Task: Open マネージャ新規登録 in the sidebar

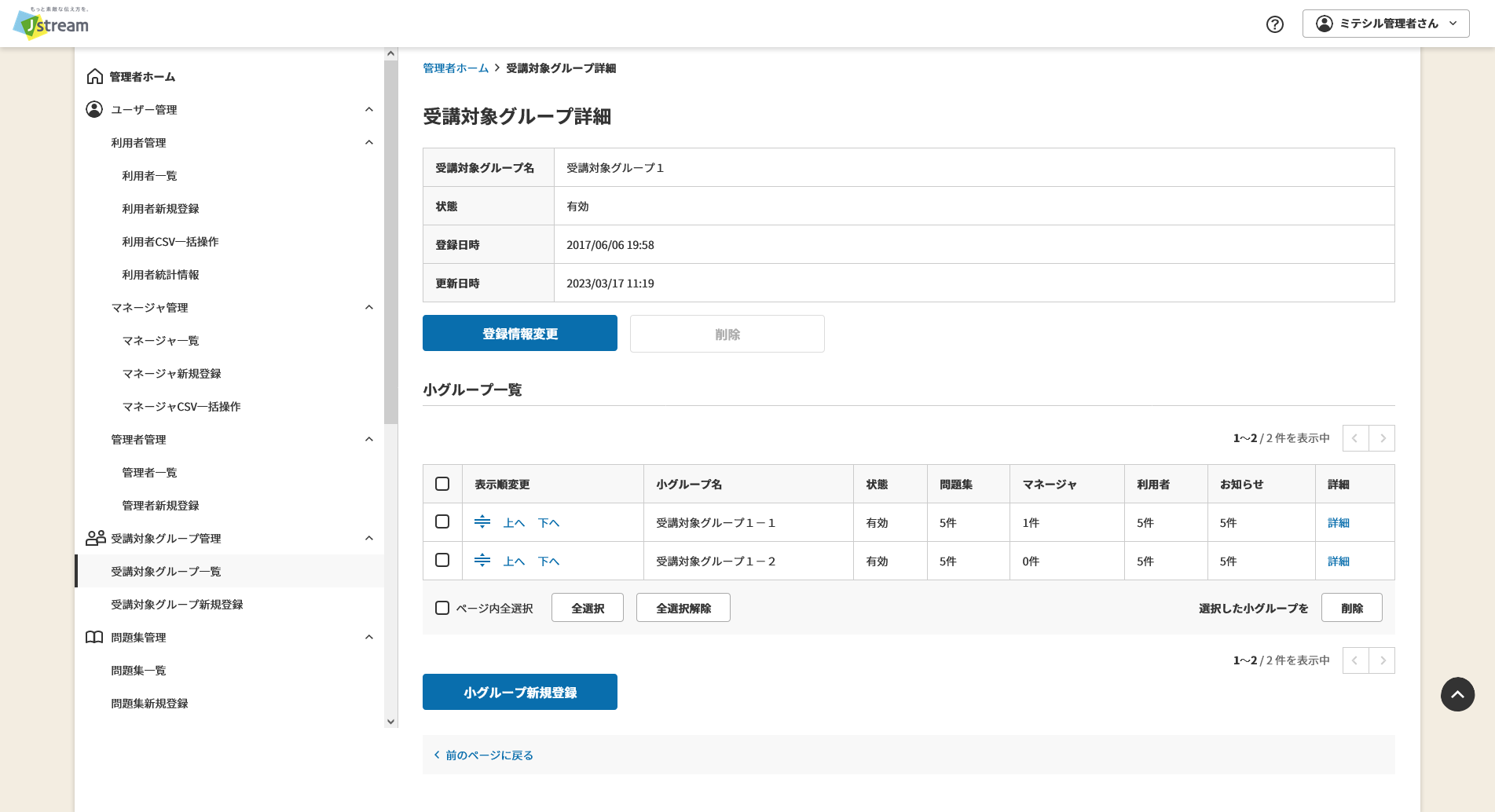Action: point(171,373)
